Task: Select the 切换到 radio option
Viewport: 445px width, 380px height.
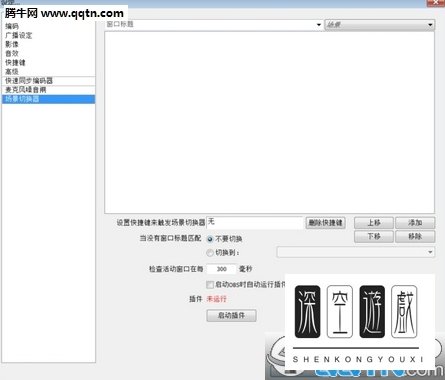Action: pyautogui.click(x=210, y=253)
